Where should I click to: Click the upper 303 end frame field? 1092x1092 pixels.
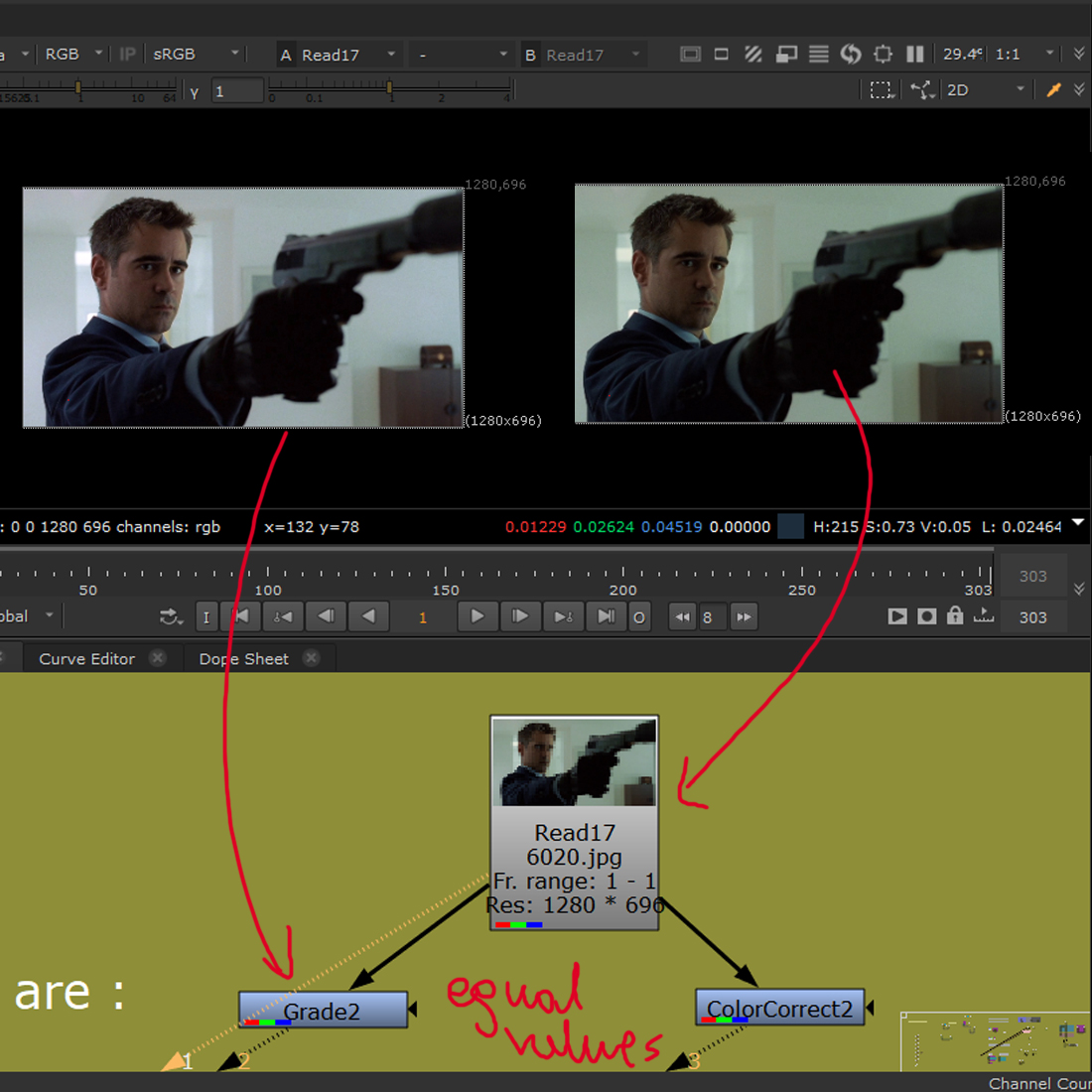pos(1032,576)
